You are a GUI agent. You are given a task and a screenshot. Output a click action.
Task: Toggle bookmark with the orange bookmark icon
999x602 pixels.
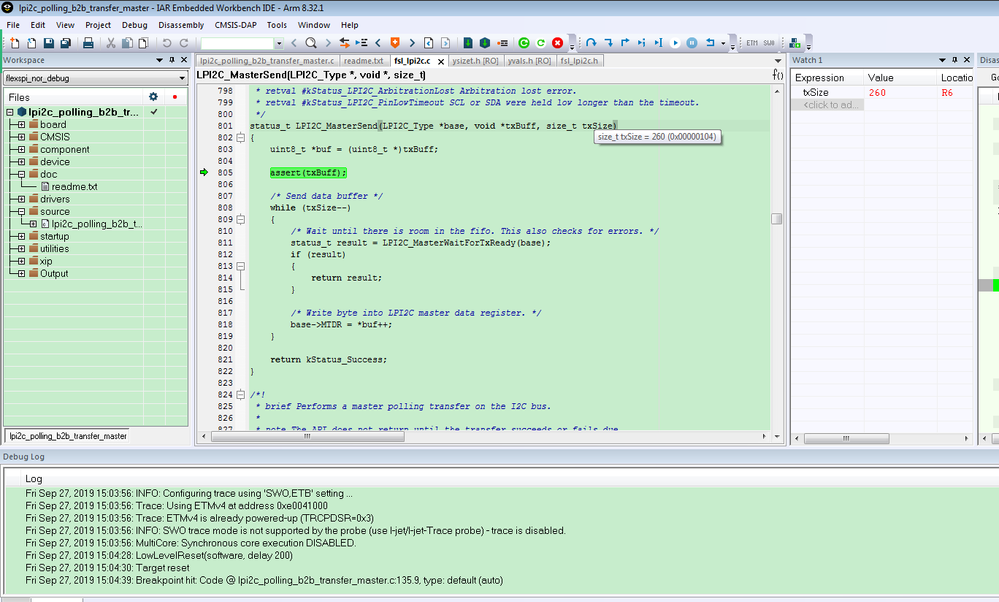tap(395, 43)
